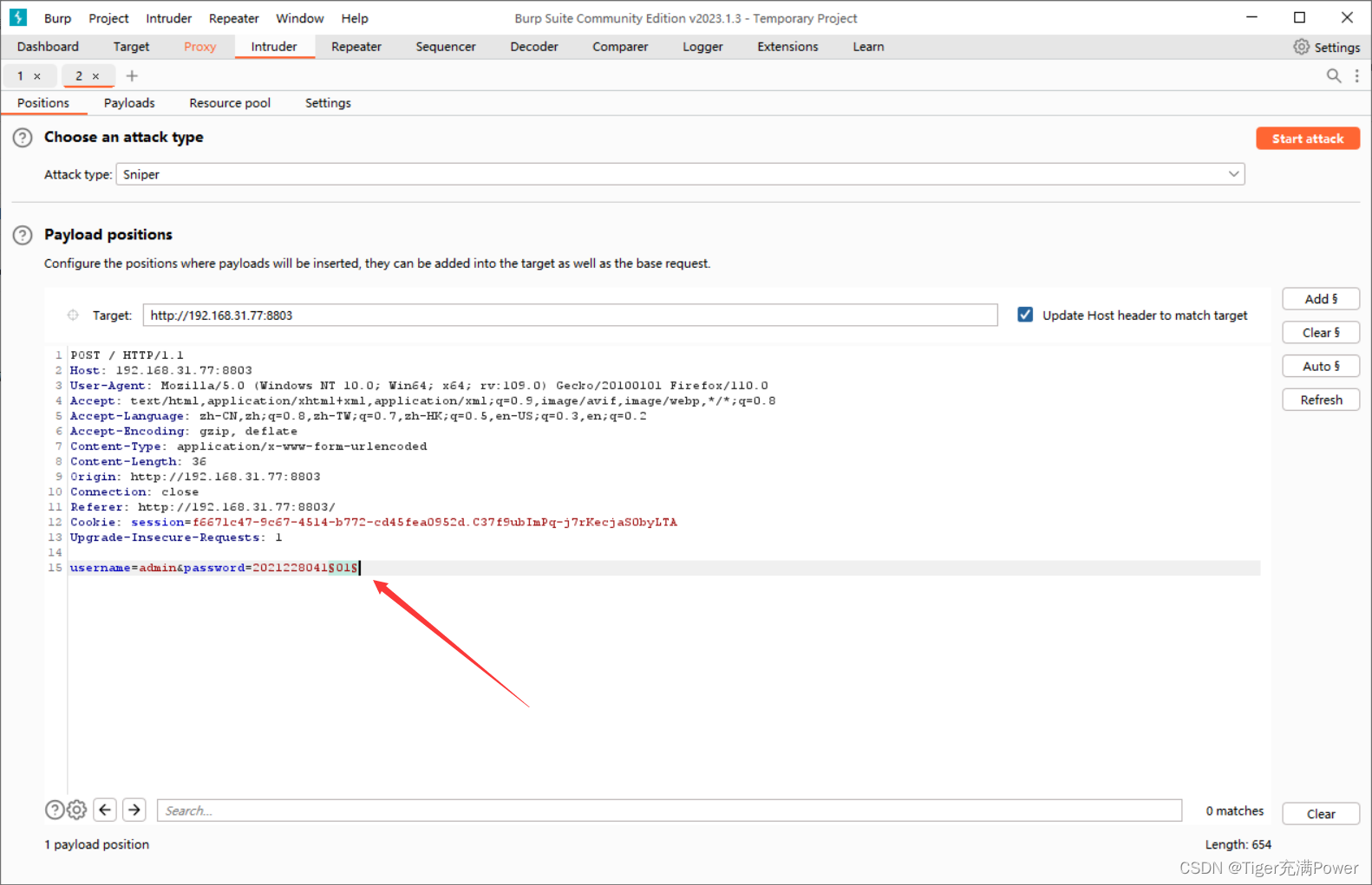Viewport: 1372px width, 885px height.
Task: Click the Start attack button
Action: (x=1308, y=139)
